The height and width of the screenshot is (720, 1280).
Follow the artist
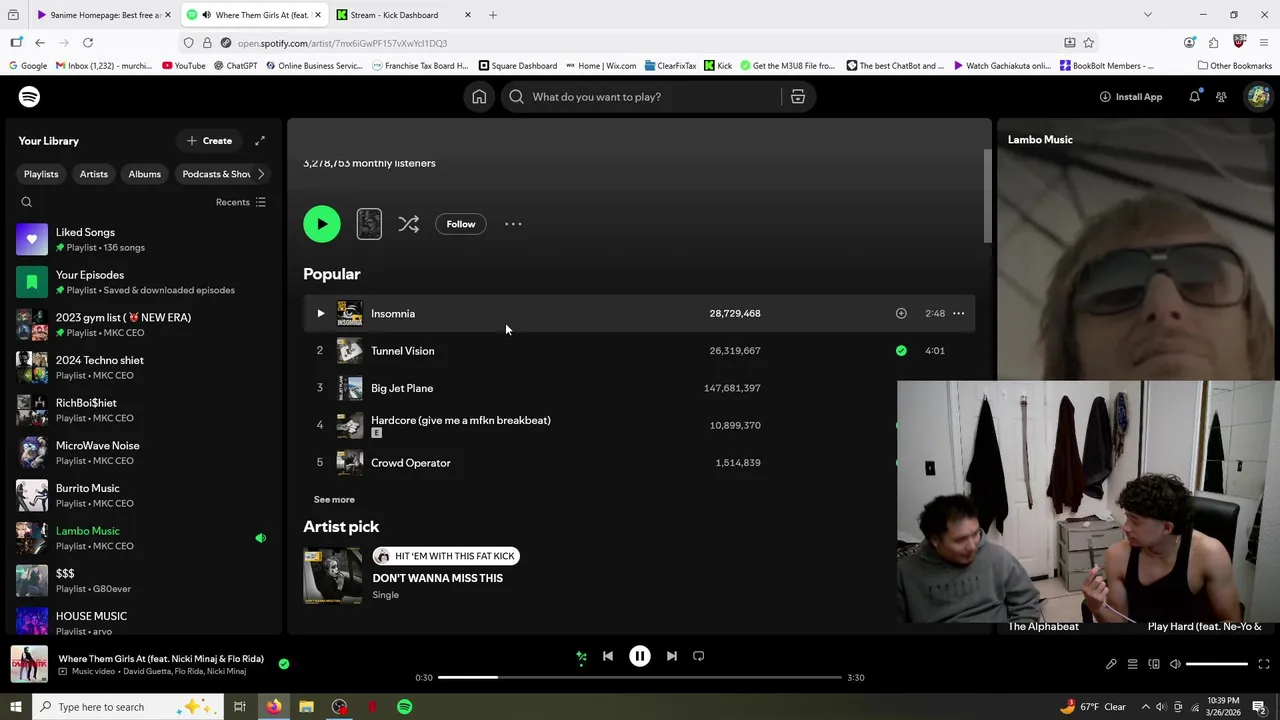click(x=461, y=224)
